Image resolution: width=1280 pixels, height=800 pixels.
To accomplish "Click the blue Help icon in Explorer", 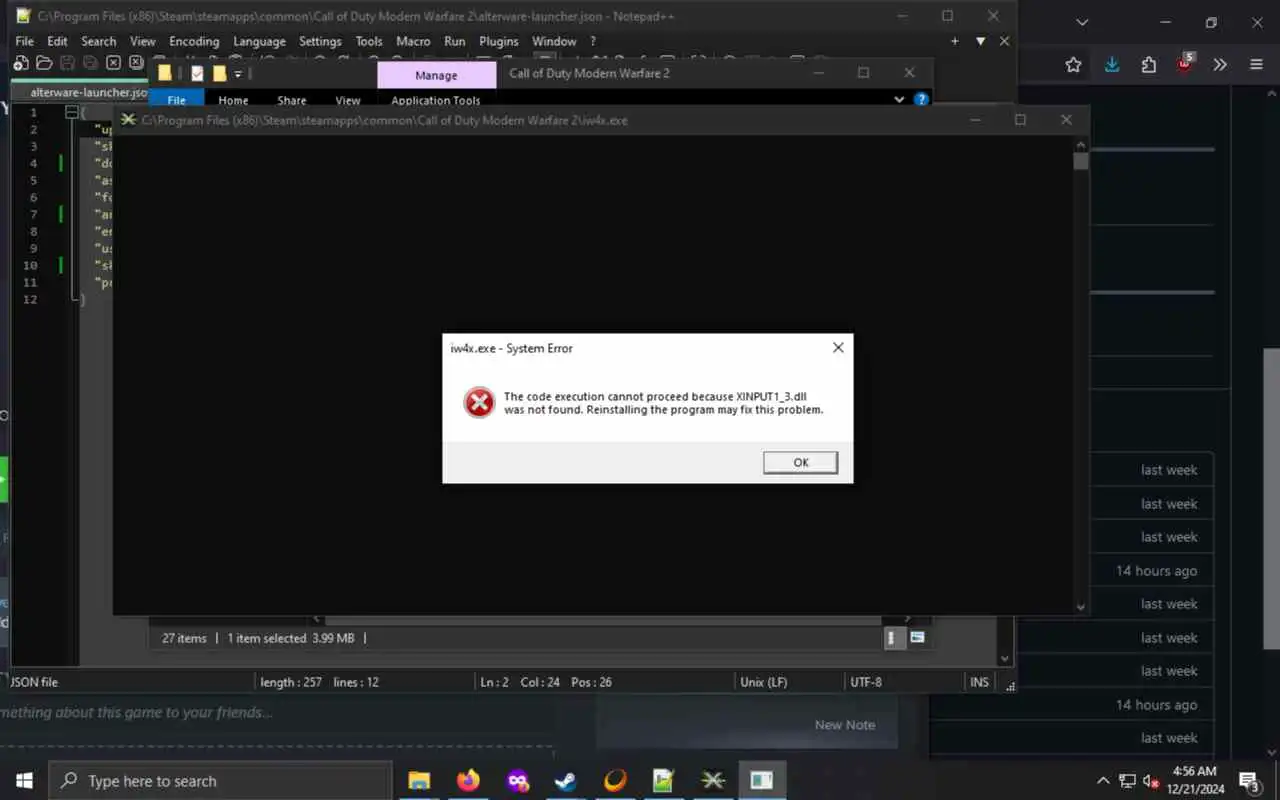I will click(x=921, y=100).
